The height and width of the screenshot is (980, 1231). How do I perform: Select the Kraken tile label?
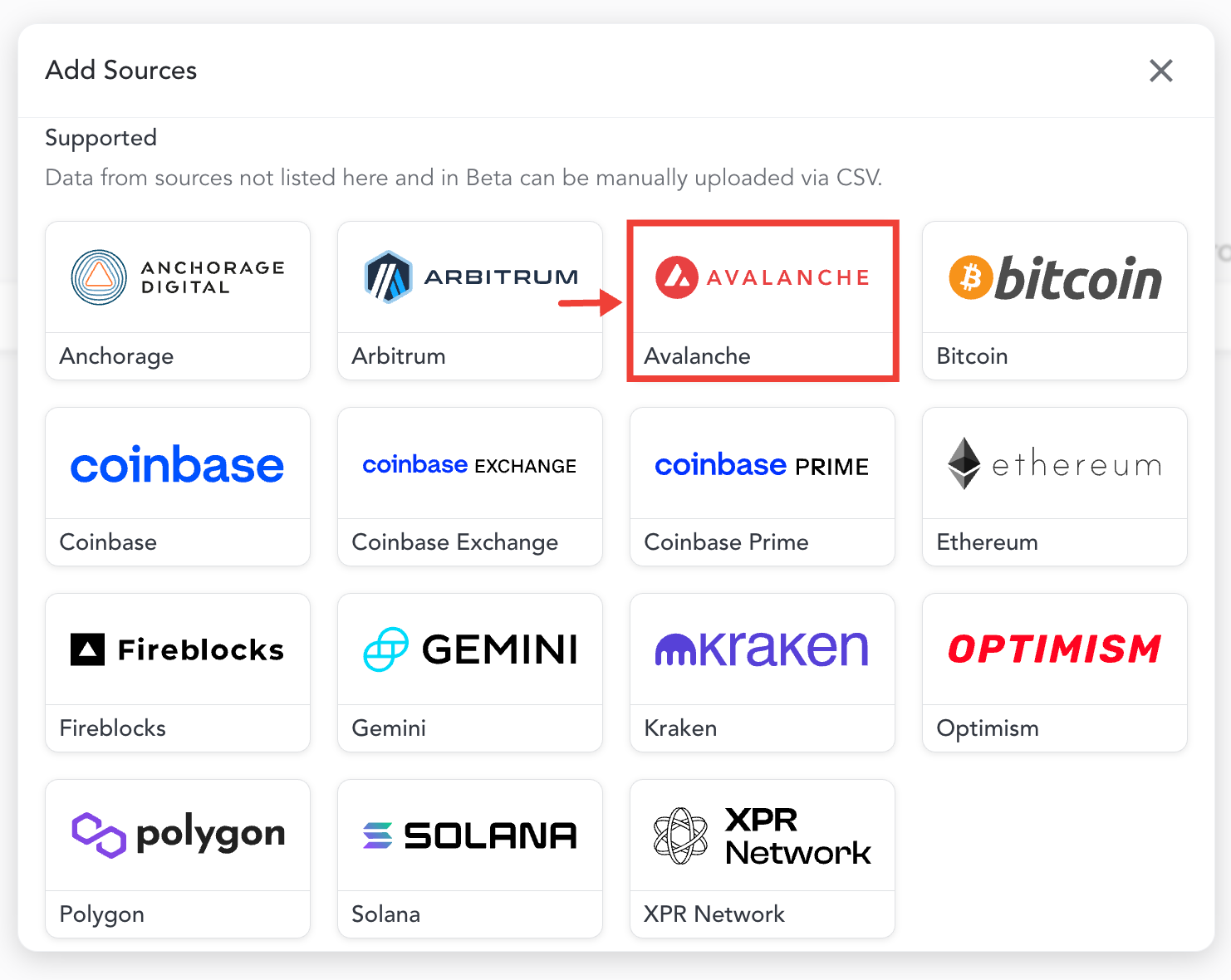[680, 728]
